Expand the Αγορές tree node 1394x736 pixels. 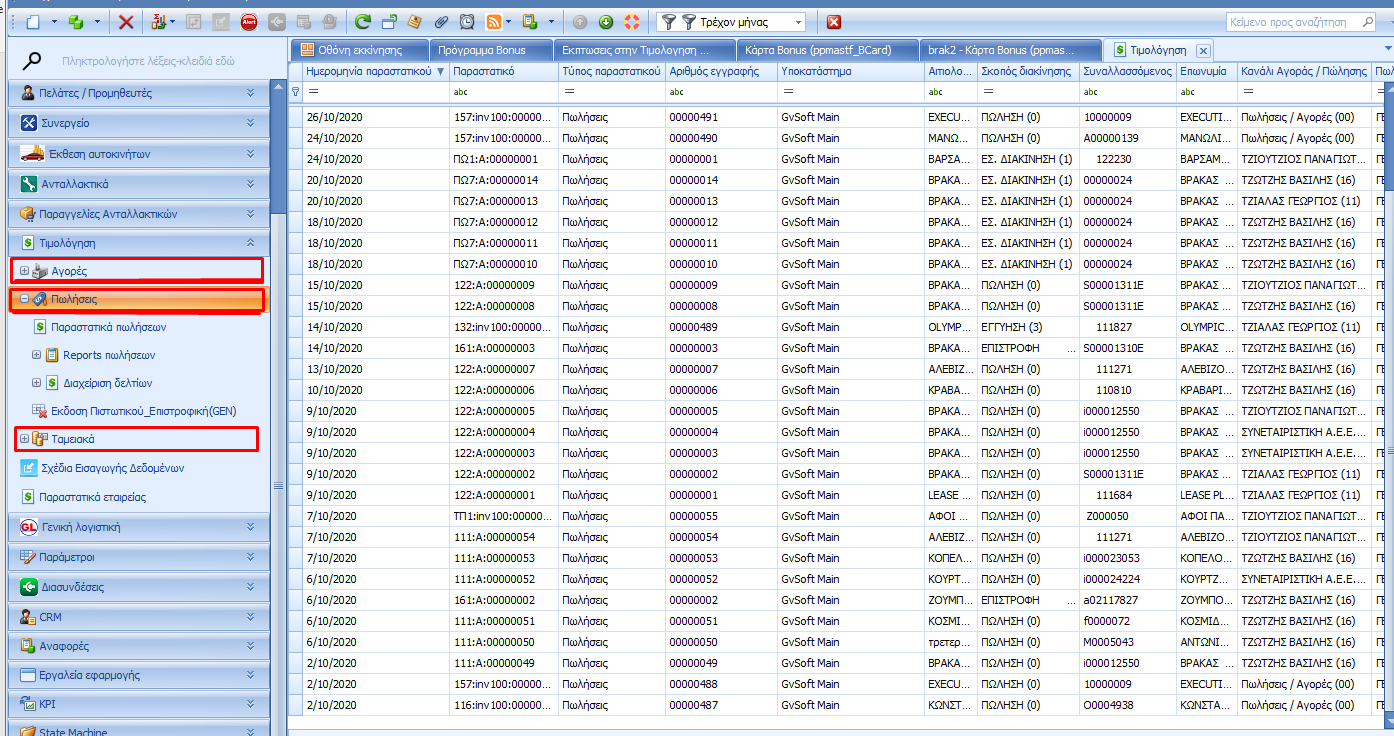coord(24,271)
